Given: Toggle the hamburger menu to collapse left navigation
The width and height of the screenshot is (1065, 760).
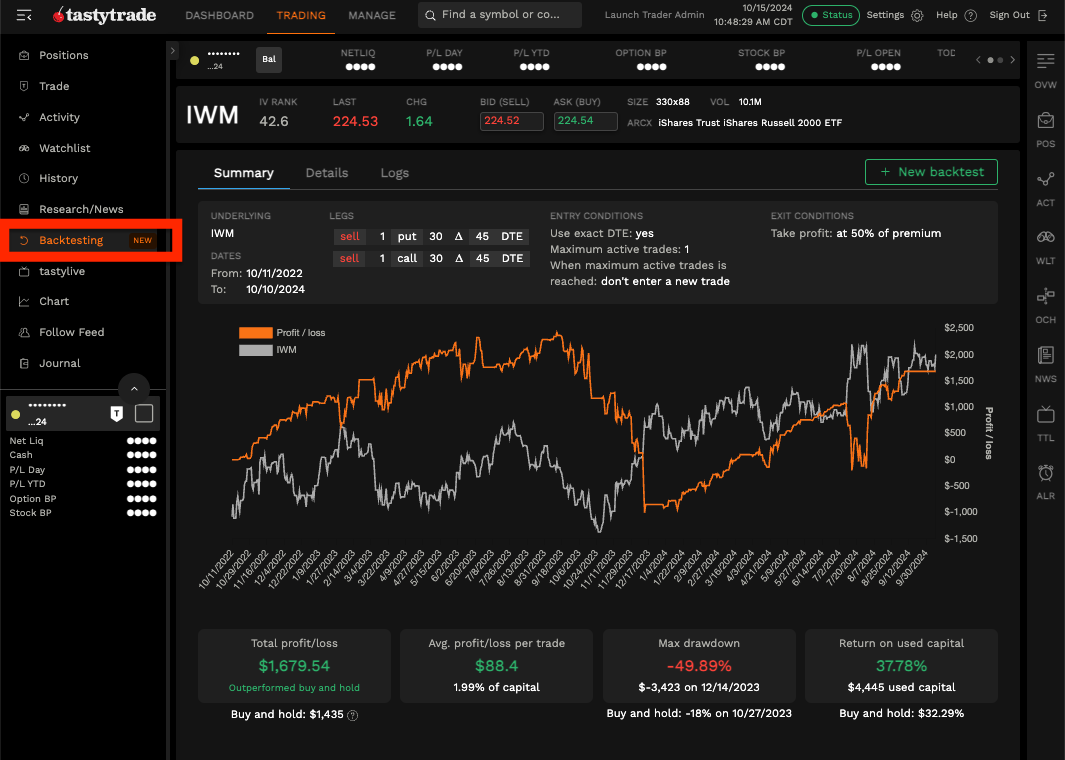Looking at the screenshot, I should click(x=23, y=15).
